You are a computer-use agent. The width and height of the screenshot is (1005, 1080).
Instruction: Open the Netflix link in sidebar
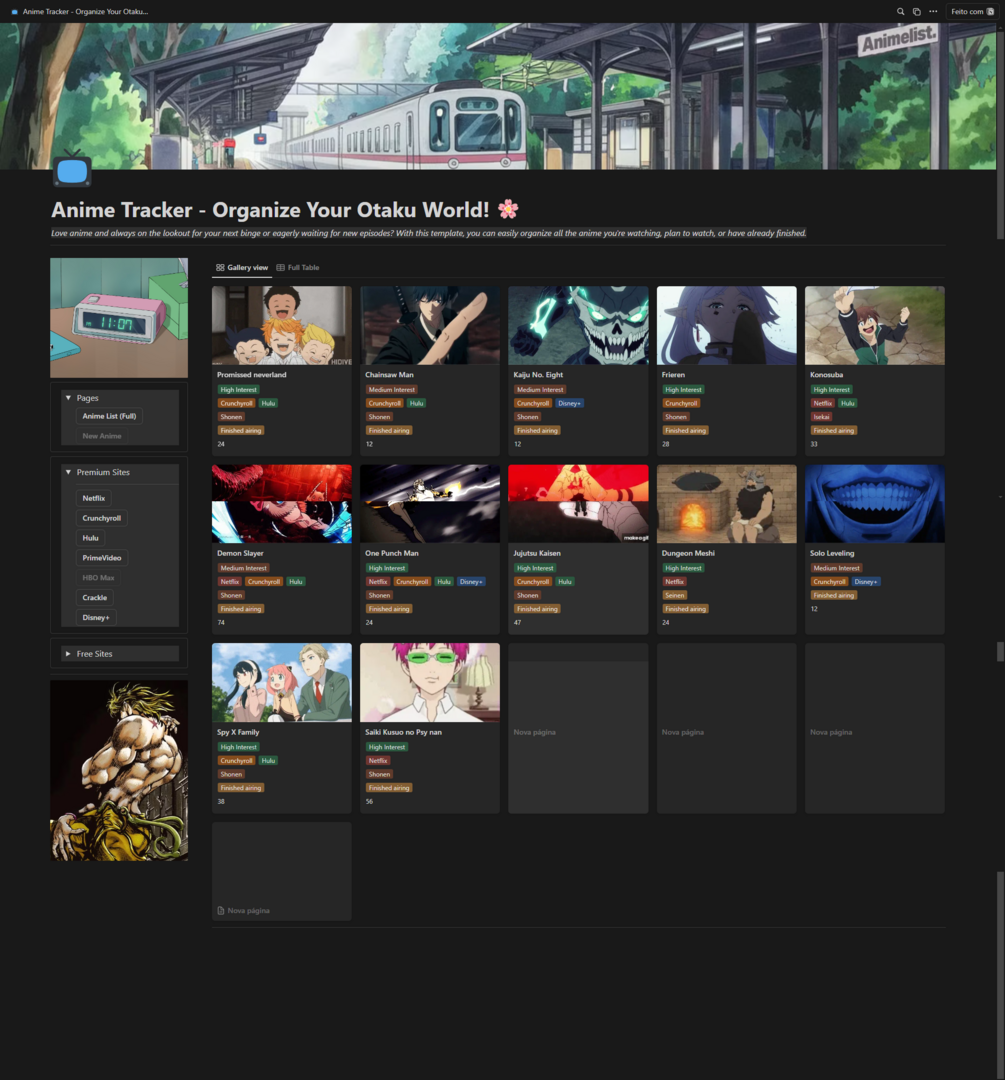pos(94,499)
